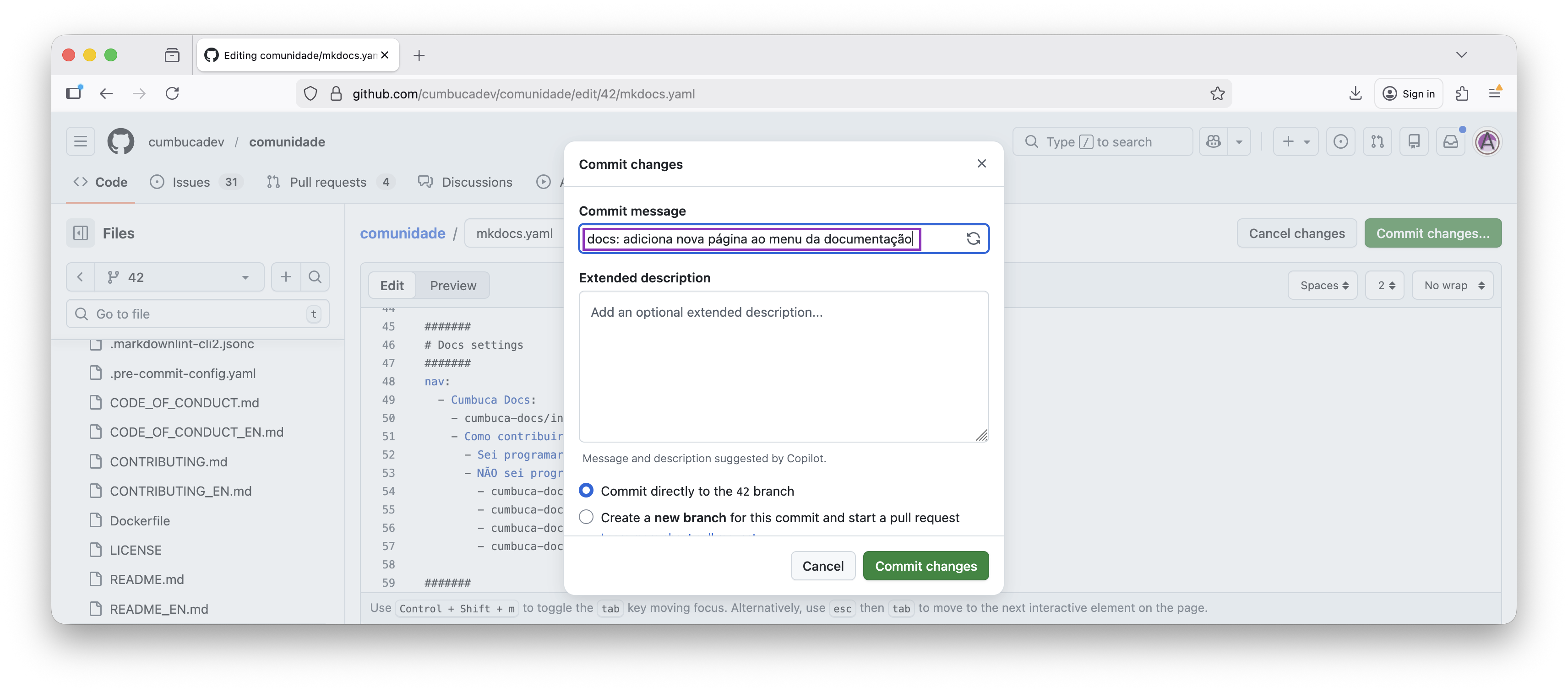1568x692 pixels.
Task: Select Commit directly to the 42 branch
Action: 586,490
